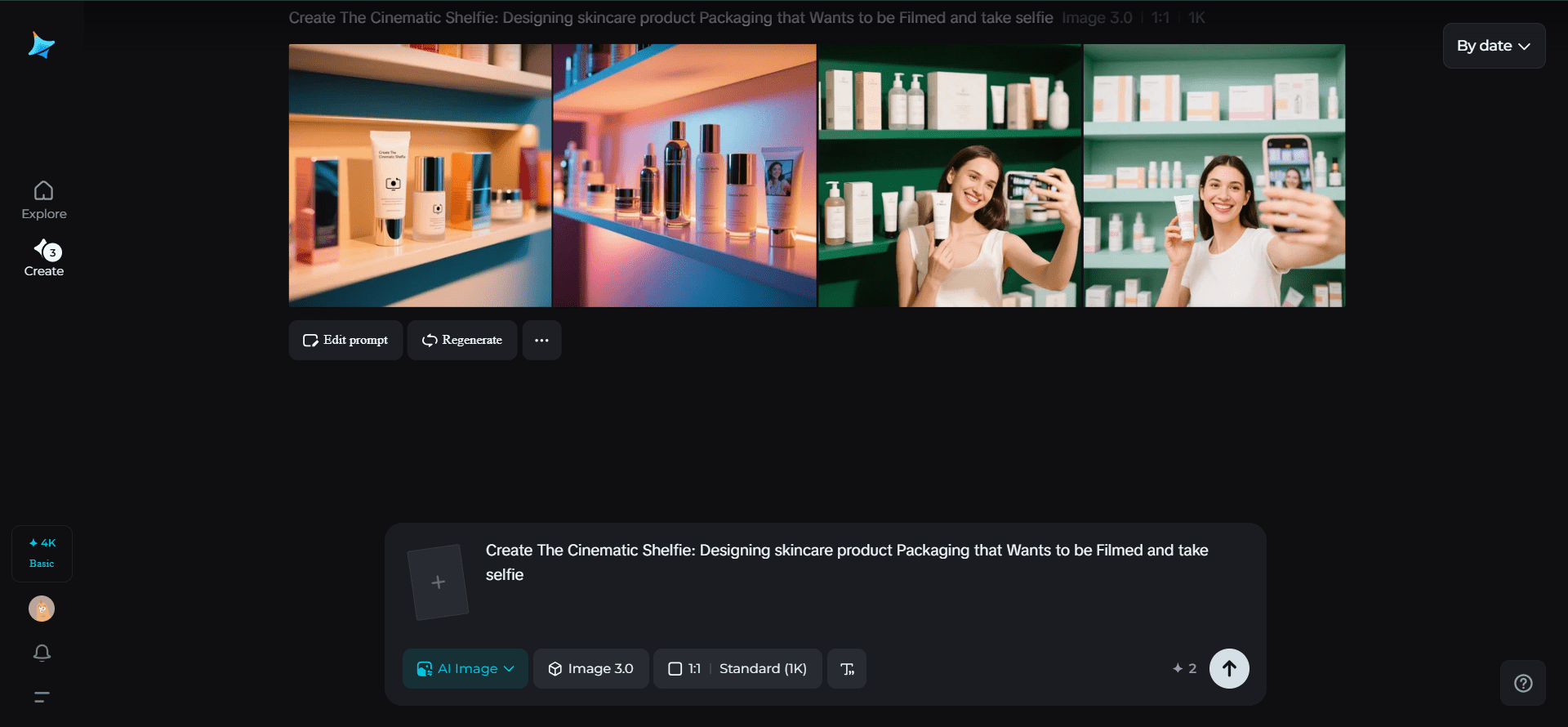Open the Create section in the sidebar
The height and width of the screenshot is (727, 1568).
[44, 258]
